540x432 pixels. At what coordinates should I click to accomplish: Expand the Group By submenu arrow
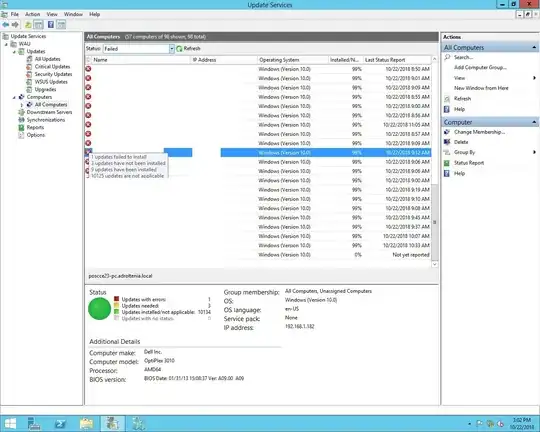point(534,152)
